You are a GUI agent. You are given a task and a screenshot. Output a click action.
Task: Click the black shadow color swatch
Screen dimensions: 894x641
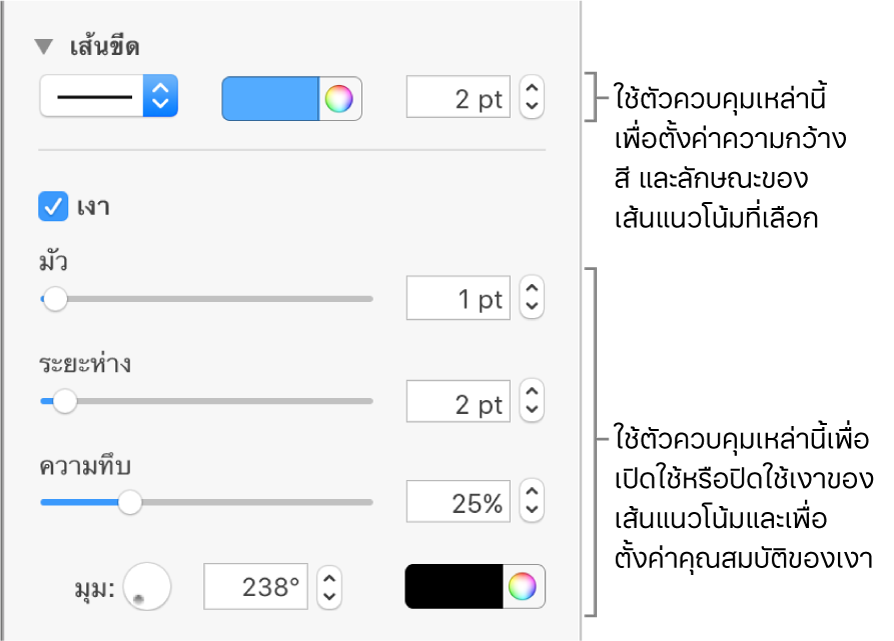point(454,587)
